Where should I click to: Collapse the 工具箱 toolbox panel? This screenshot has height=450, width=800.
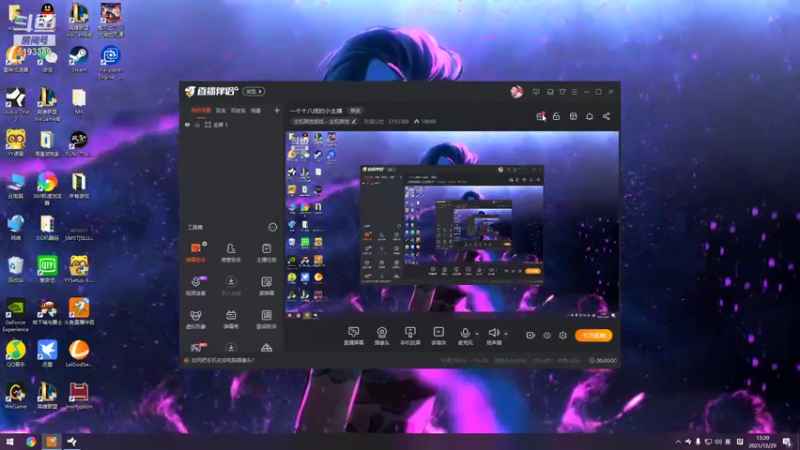tap(272, 227)
